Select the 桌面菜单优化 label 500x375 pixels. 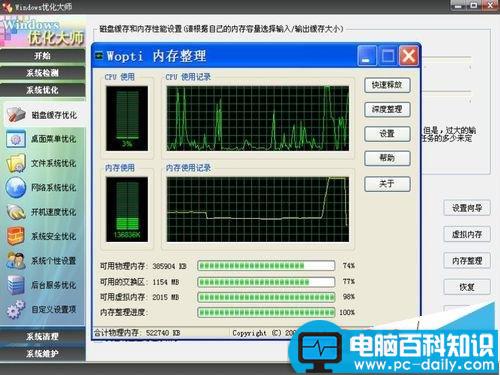pyautogui.click(x=54, y=139)
